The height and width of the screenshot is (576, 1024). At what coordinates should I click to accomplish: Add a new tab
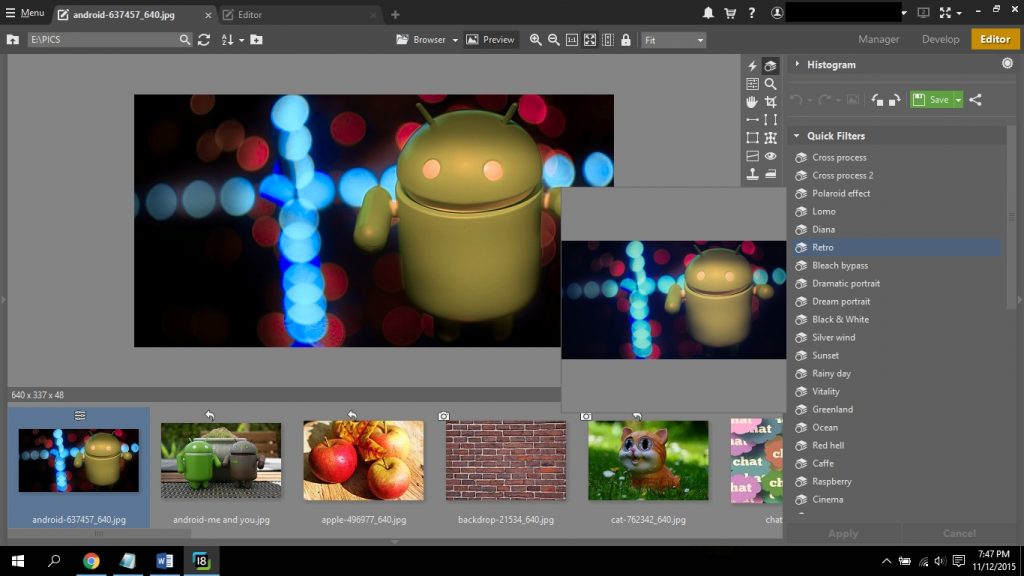point(395,14)
